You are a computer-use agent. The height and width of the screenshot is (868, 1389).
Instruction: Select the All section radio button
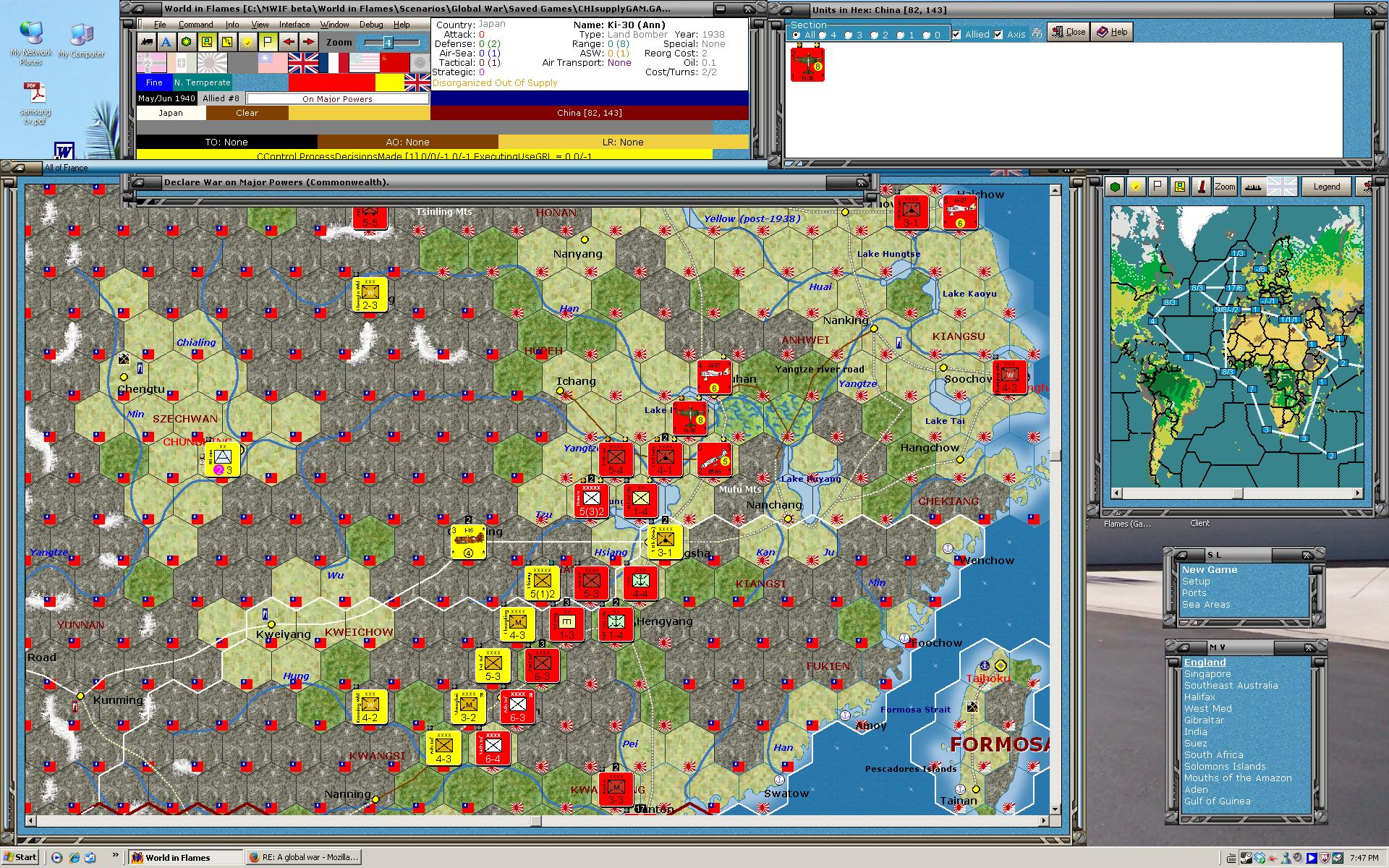(x=796, y=35)
